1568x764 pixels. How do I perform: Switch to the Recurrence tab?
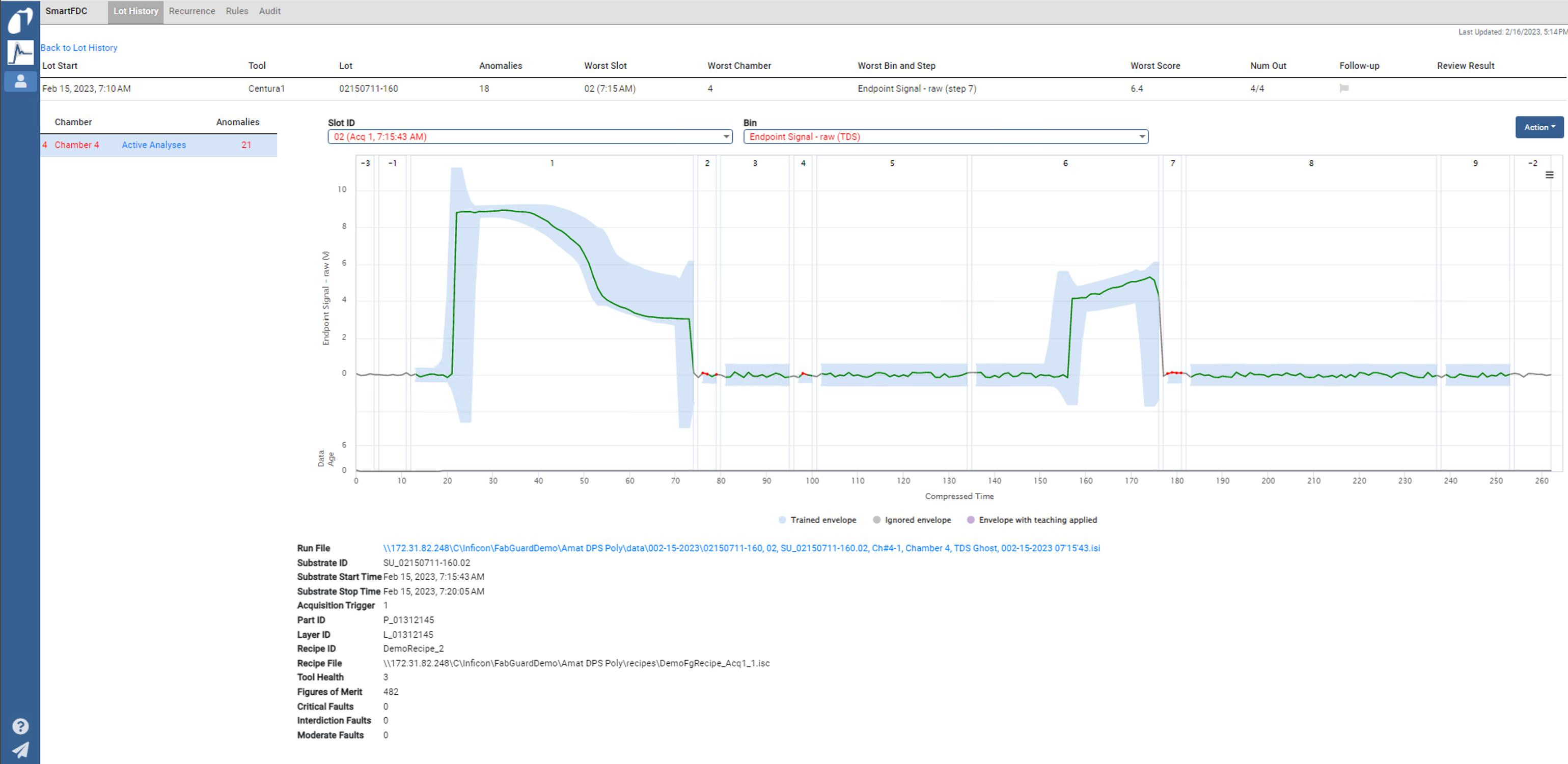tap(192, 11)
